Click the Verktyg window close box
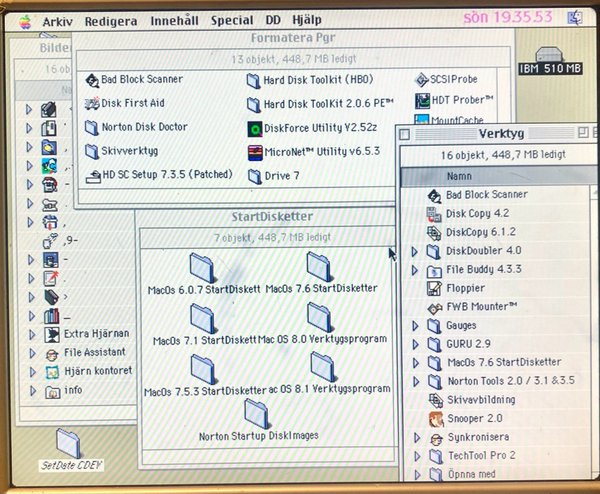 (x=404, y=134)
